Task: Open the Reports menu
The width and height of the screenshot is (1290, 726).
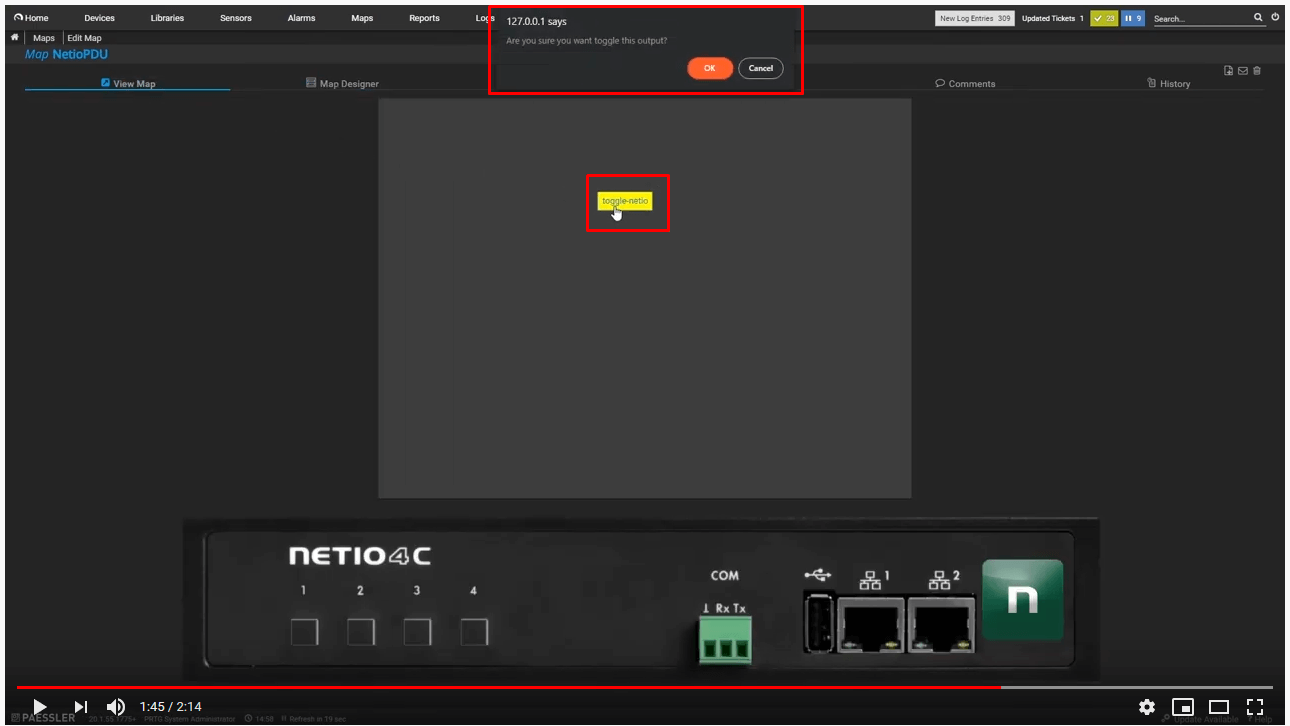Action: 424,18
